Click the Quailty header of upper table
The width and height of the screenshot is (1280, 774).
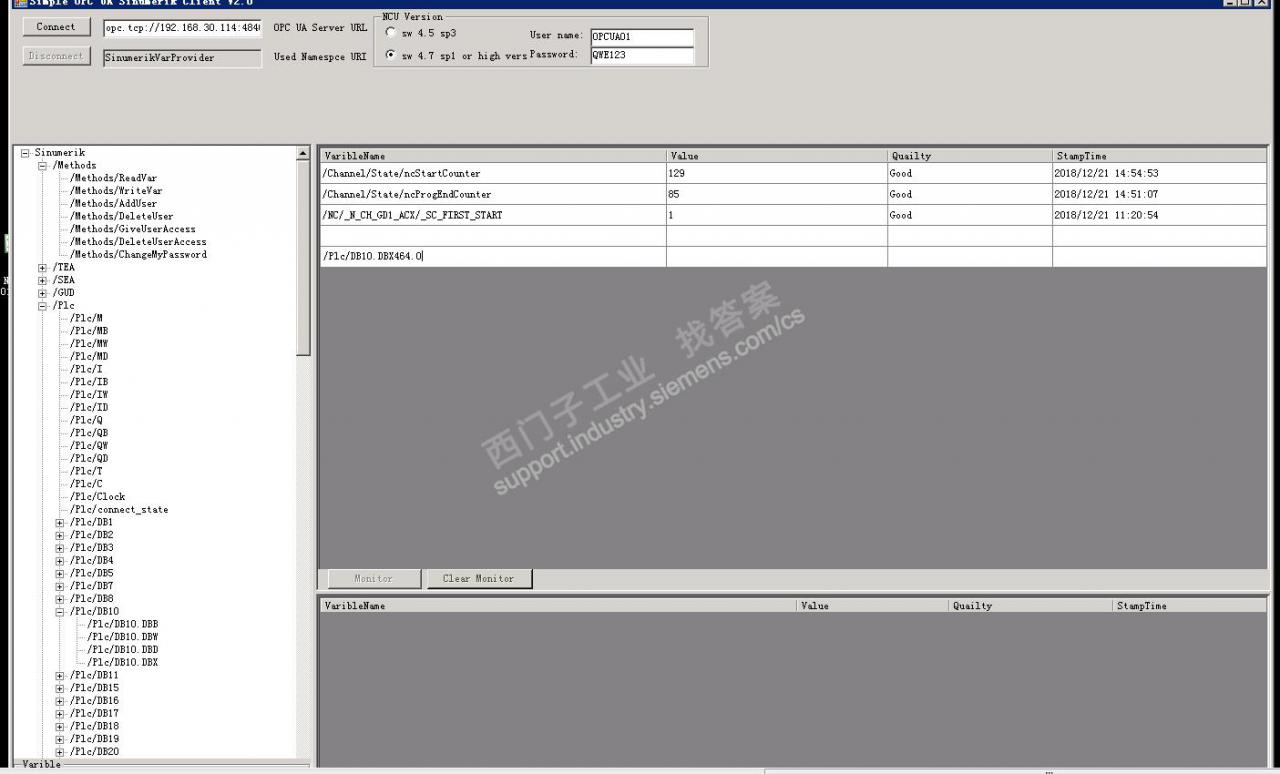[x=970, y=156]
